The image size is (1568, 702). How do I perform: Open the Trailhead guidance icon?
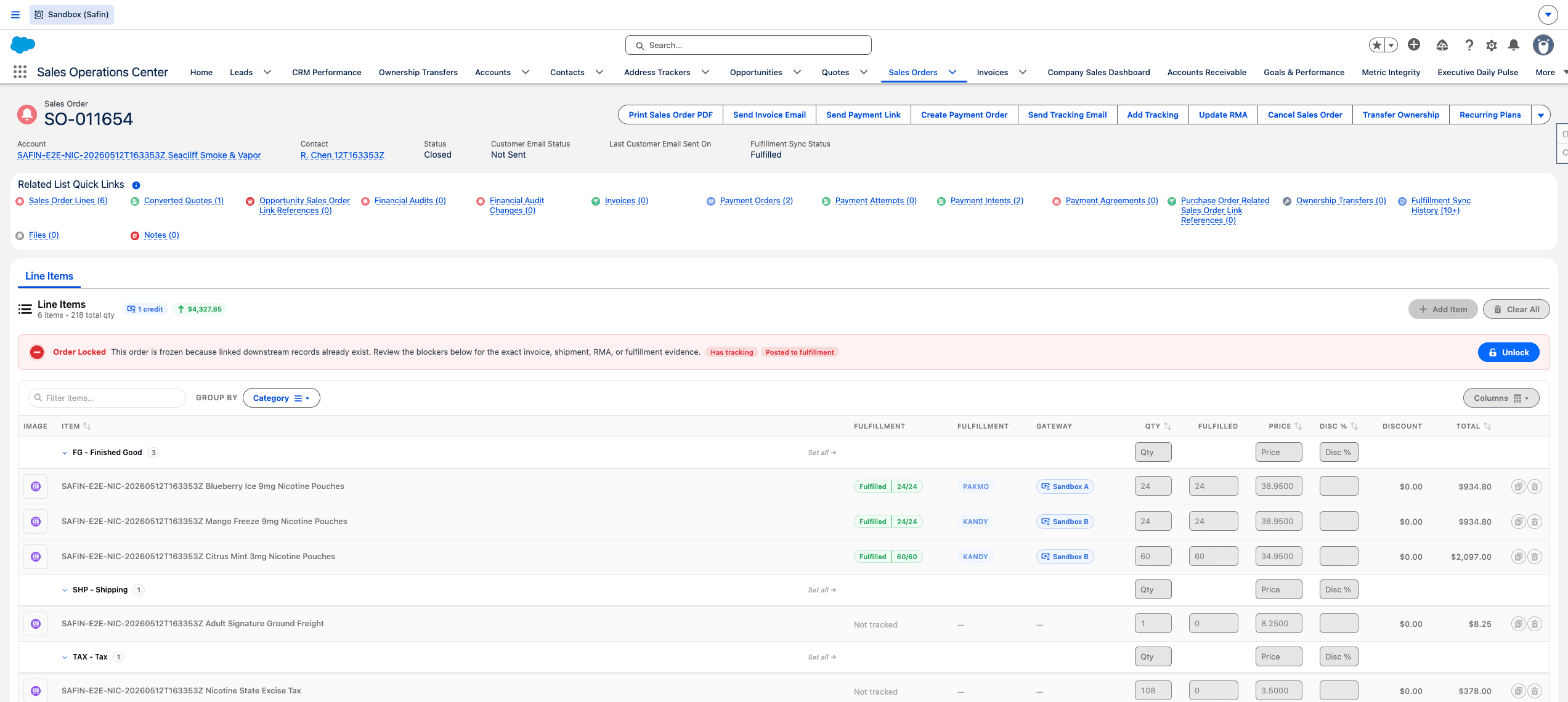1442,45
